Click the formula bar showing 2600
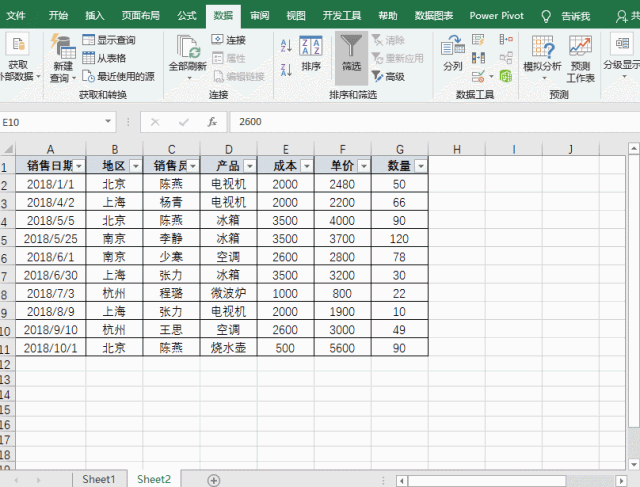 (x=434, y=122)
